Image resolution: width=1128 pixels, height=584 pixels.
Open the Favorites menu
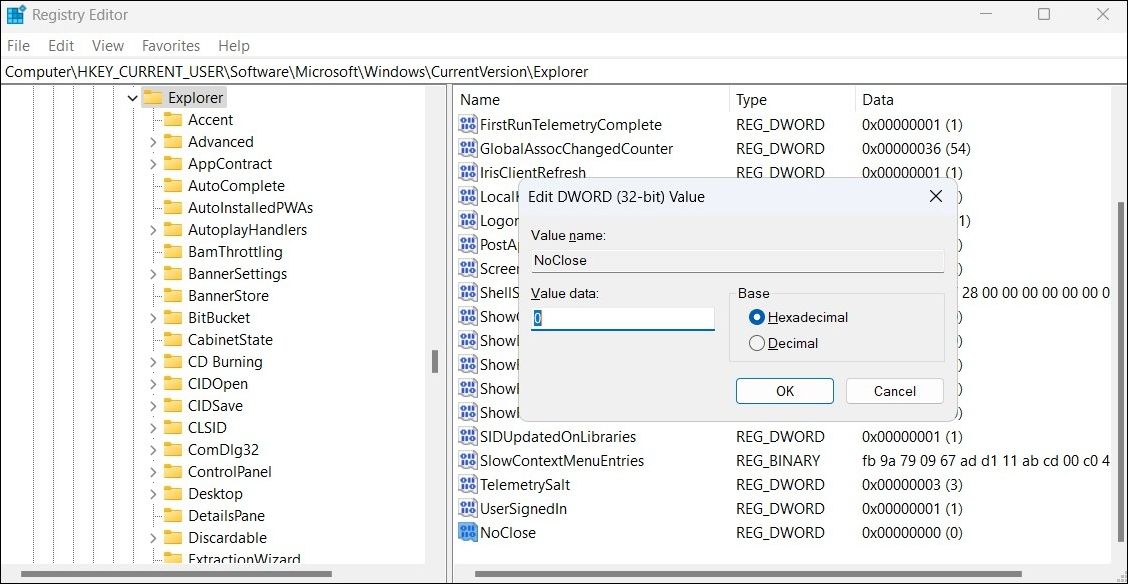[x=171, y=46]
